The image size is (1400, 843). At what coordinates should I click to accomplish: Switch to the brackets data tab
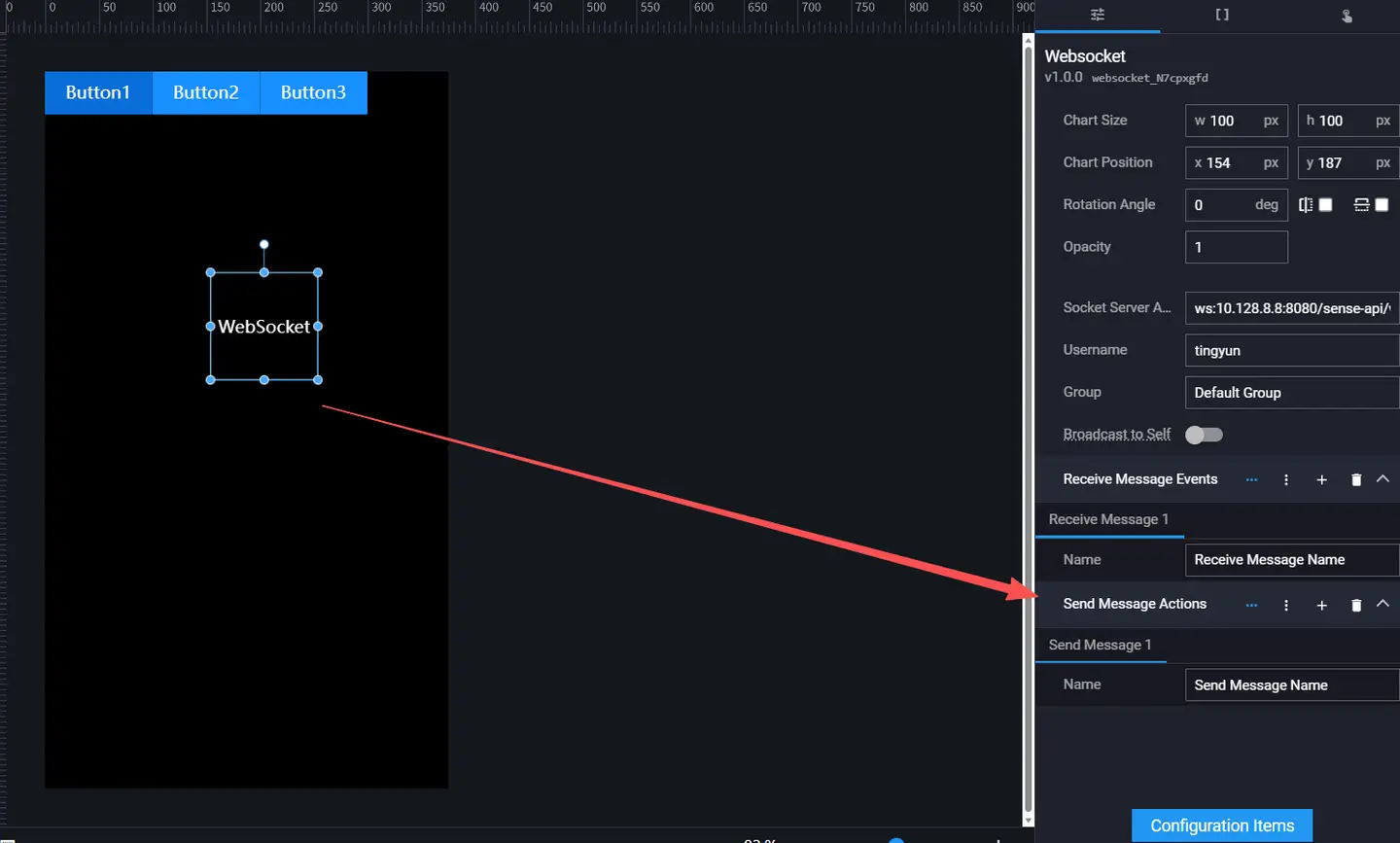point(1222,16)
